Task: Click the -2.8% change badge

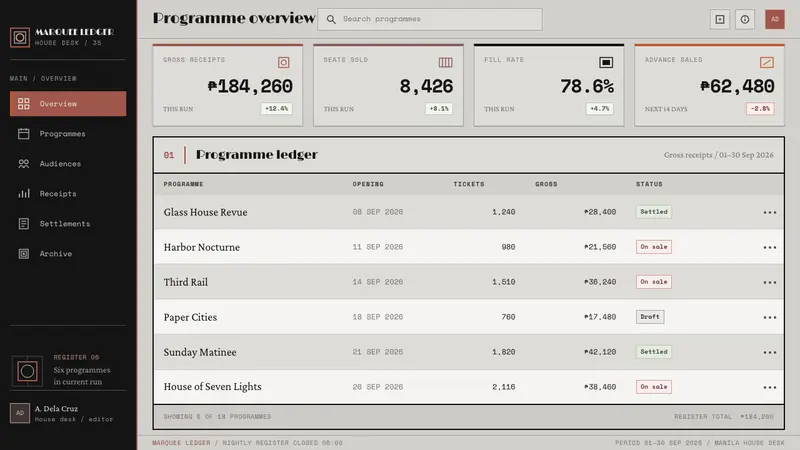Action: pos(760,109)
